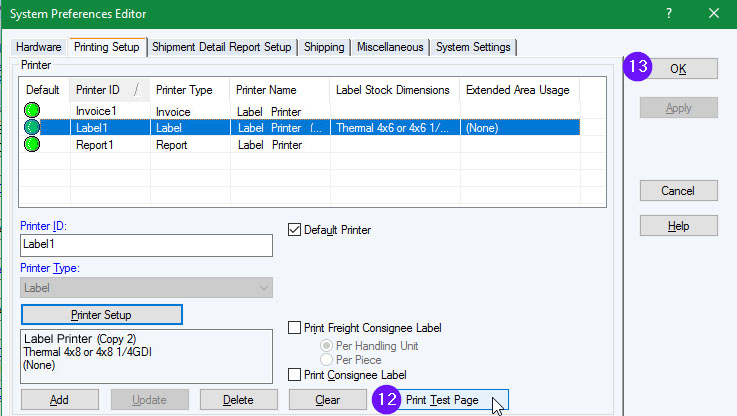Click 'Label Printer (Copy 2)' in setup summary box

click(80, 338)
